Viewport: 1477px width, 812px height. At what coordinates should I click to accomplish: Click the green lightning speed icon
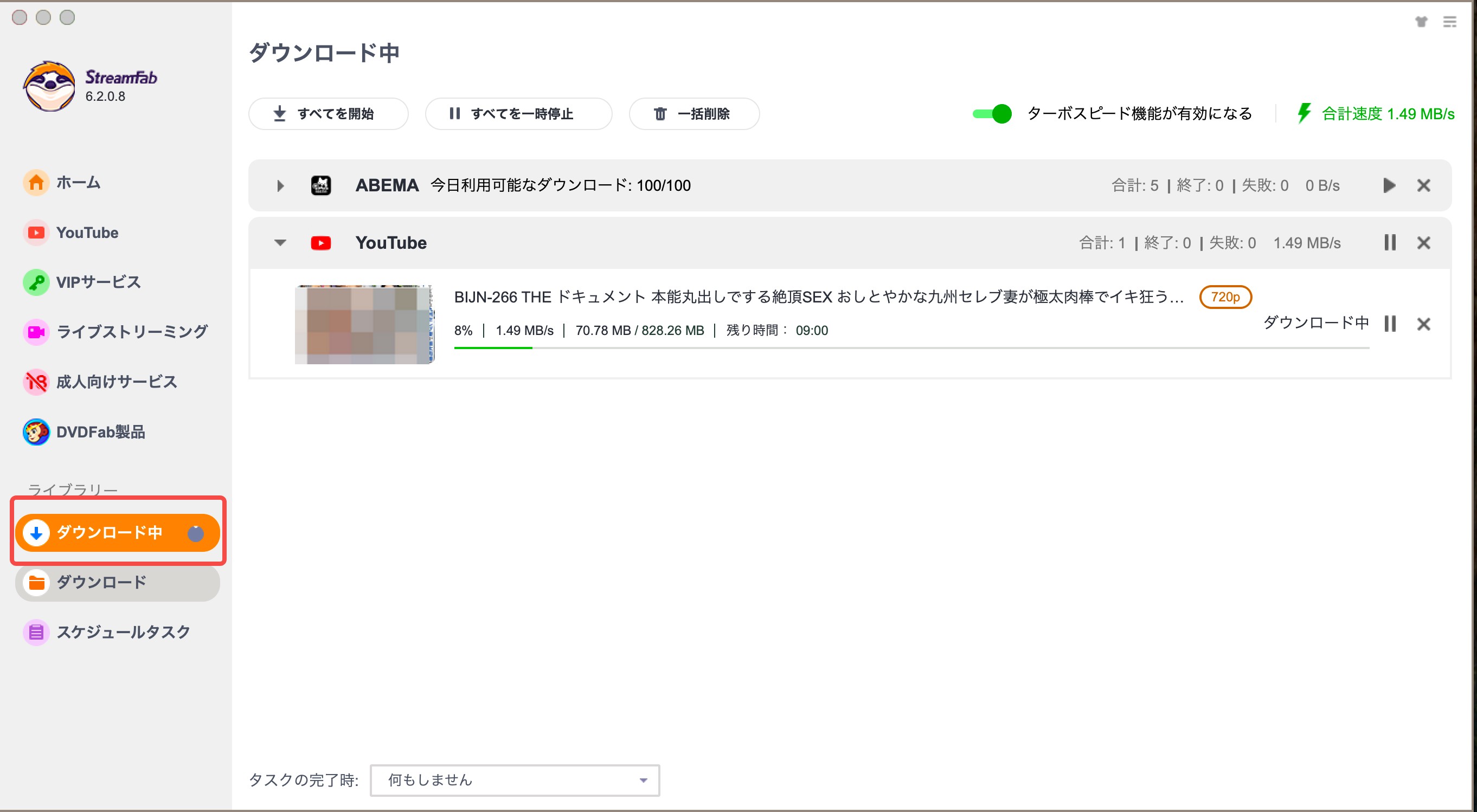pos(1305,113)
